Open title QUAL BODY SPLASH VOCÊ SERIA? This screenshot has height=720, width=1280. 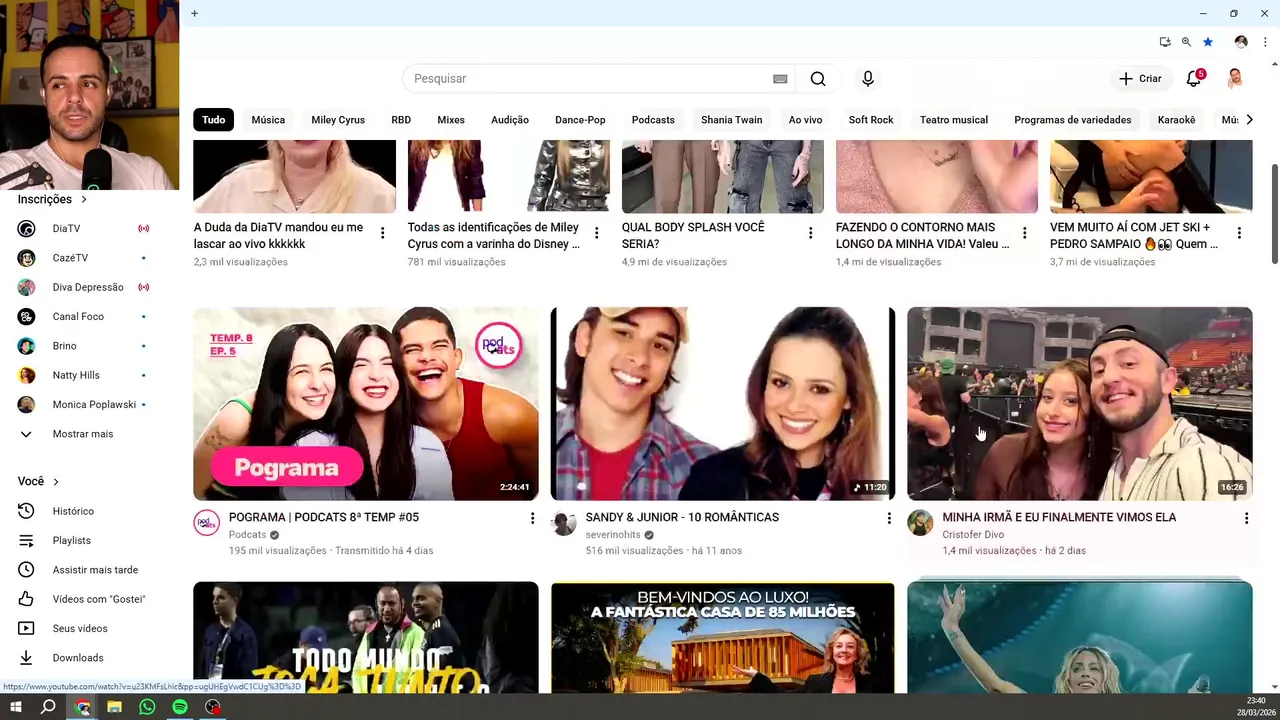tap(693, 235)
